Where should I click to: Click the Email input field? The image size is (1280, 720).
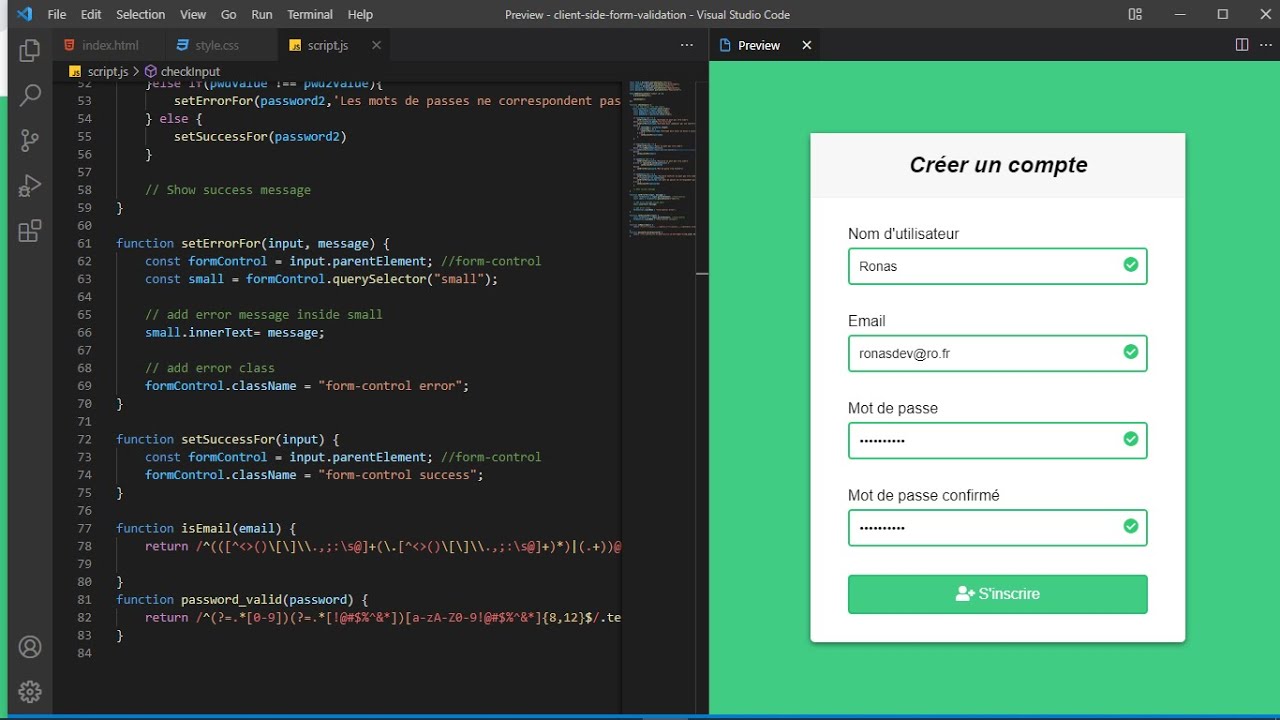coord(997,353)
